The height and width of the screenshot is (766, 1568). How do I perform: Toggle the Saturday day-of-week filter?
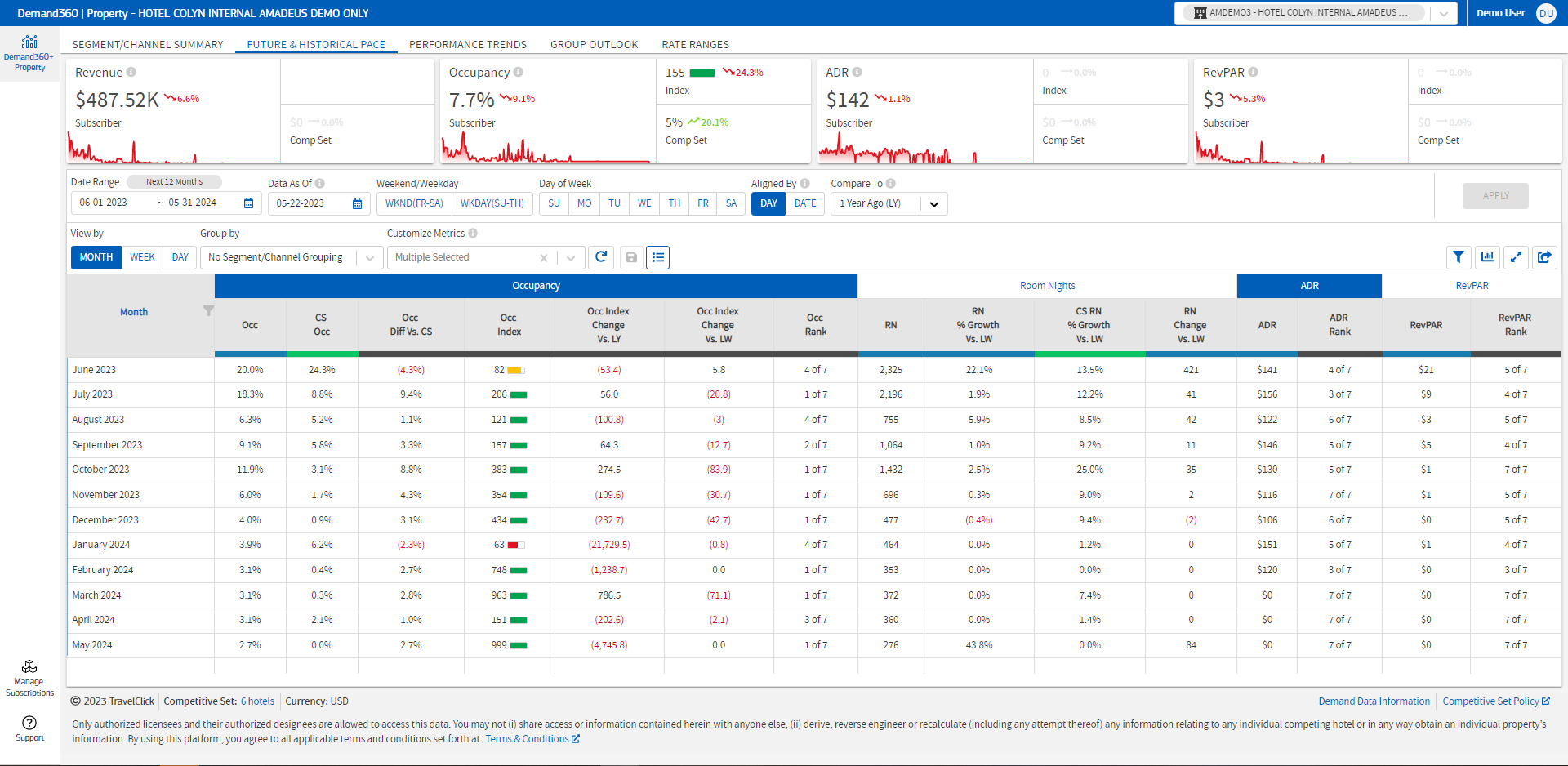pos(731,203)
